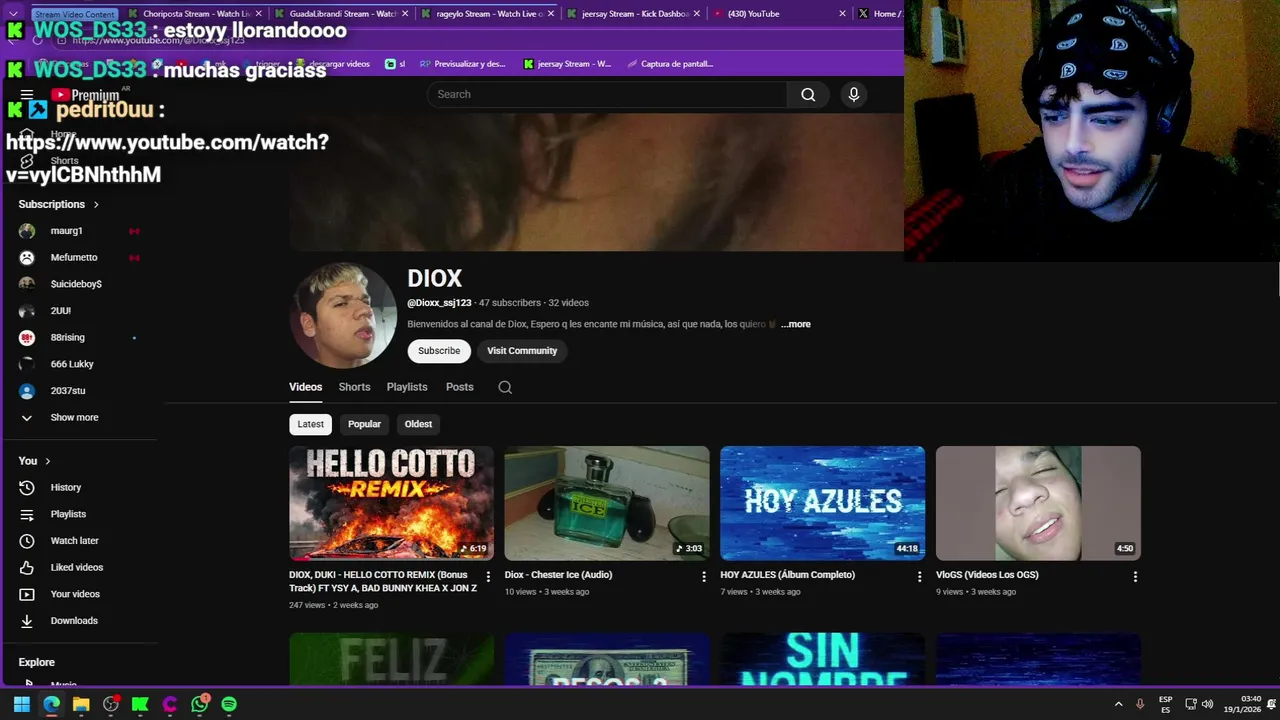This screenshot has width=1280, height=720.
Task: Play the Chester Ice thumbnail
Action: pyautogui.click(x=607, y=503)
